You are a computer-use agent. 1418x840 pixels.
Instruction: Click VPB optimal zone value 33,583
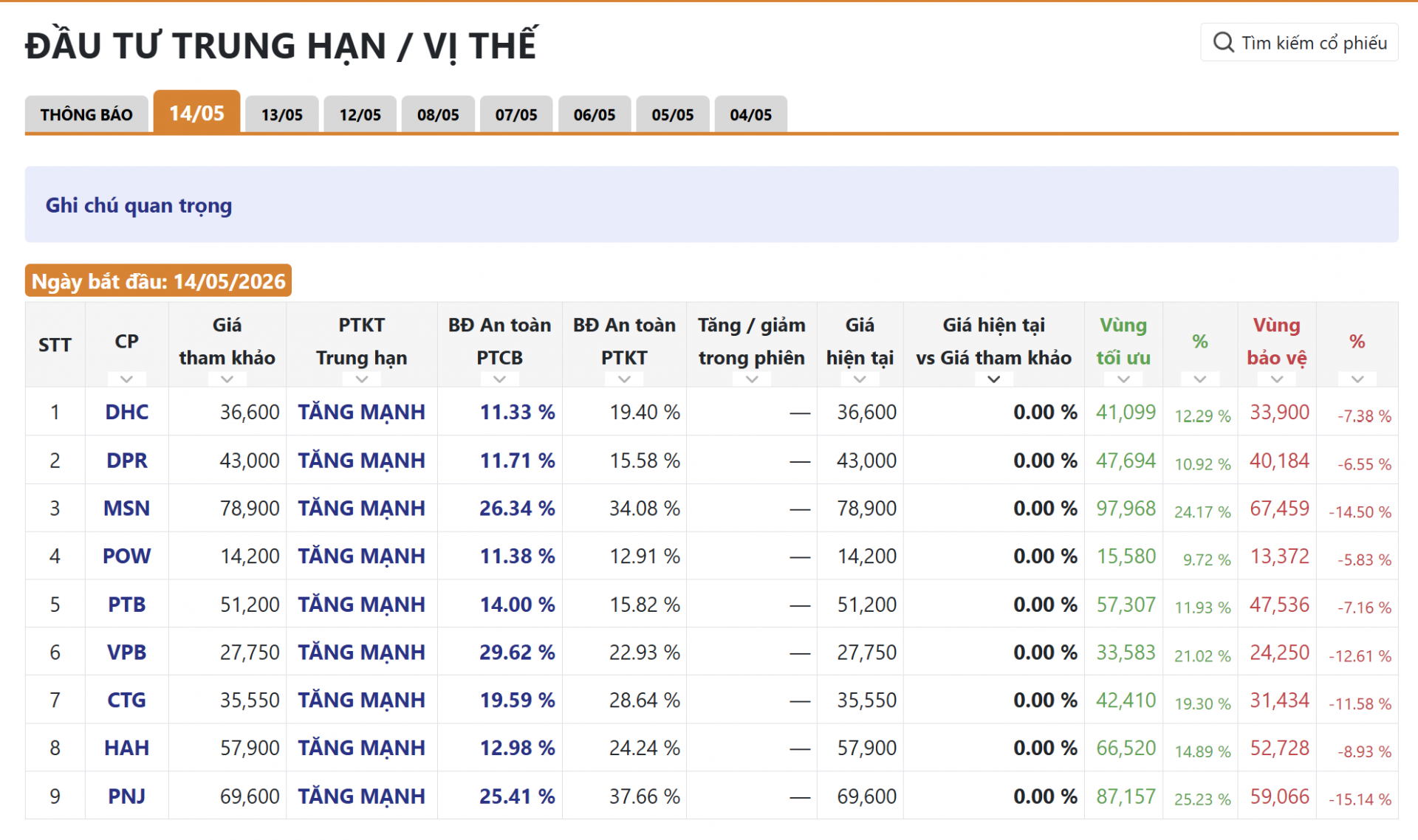1126,653
